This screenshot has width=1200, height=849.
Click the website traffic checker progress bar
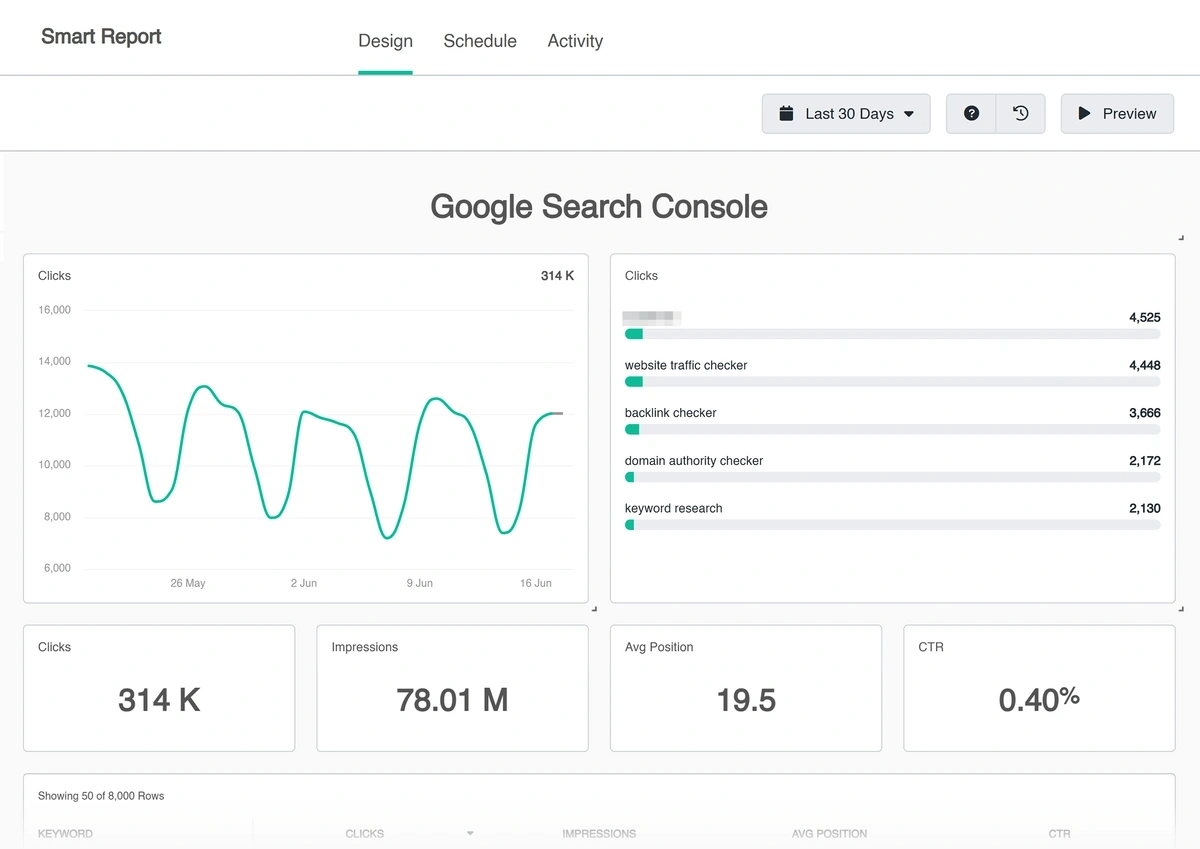pyautogui.click(x=892, y=382)
